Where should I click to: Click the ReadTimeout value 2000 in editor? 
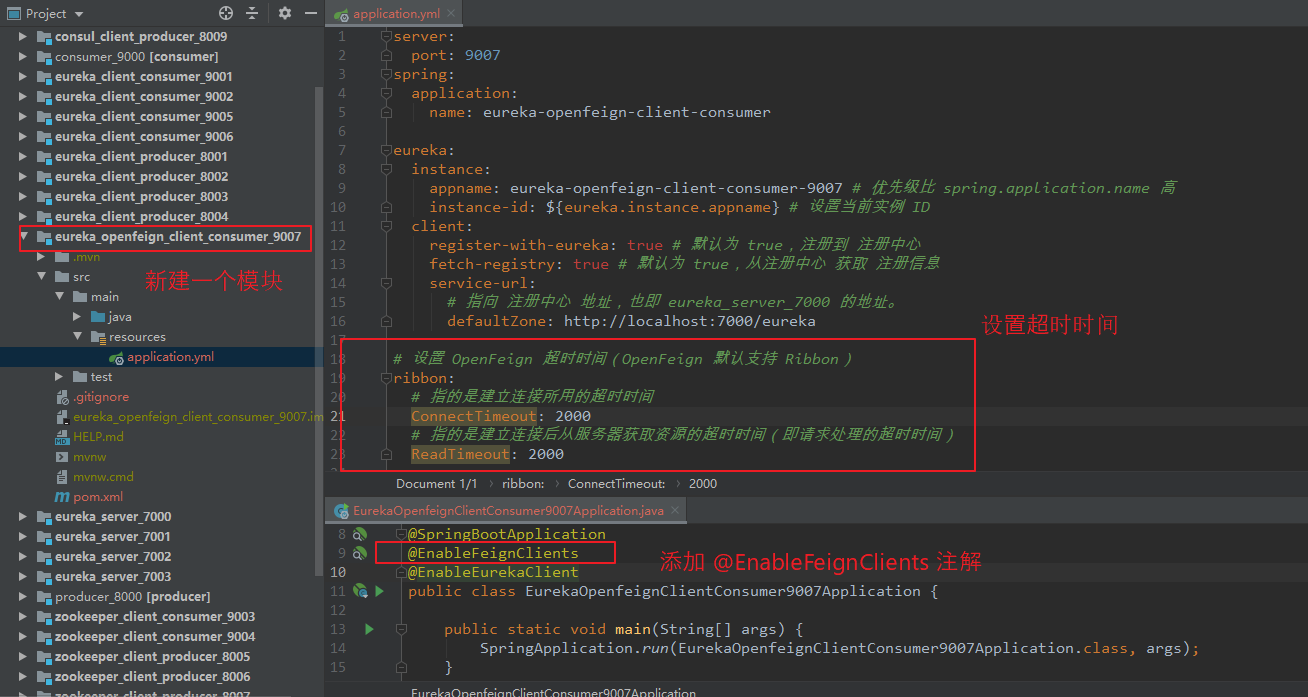pyautogui.click(x=546, y=454)
